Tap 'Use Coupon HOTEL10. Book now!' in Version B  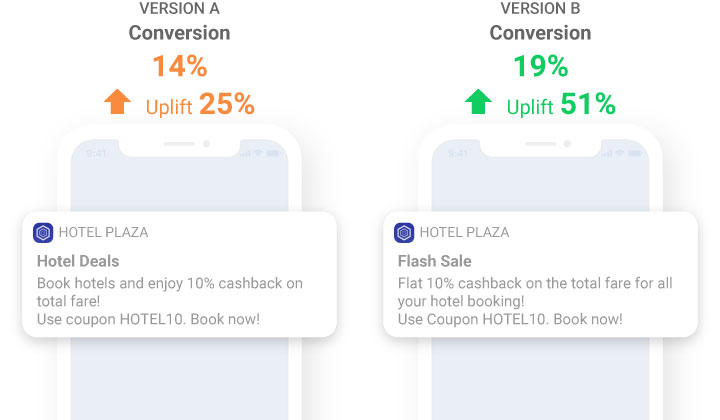[x=510, y=319]
